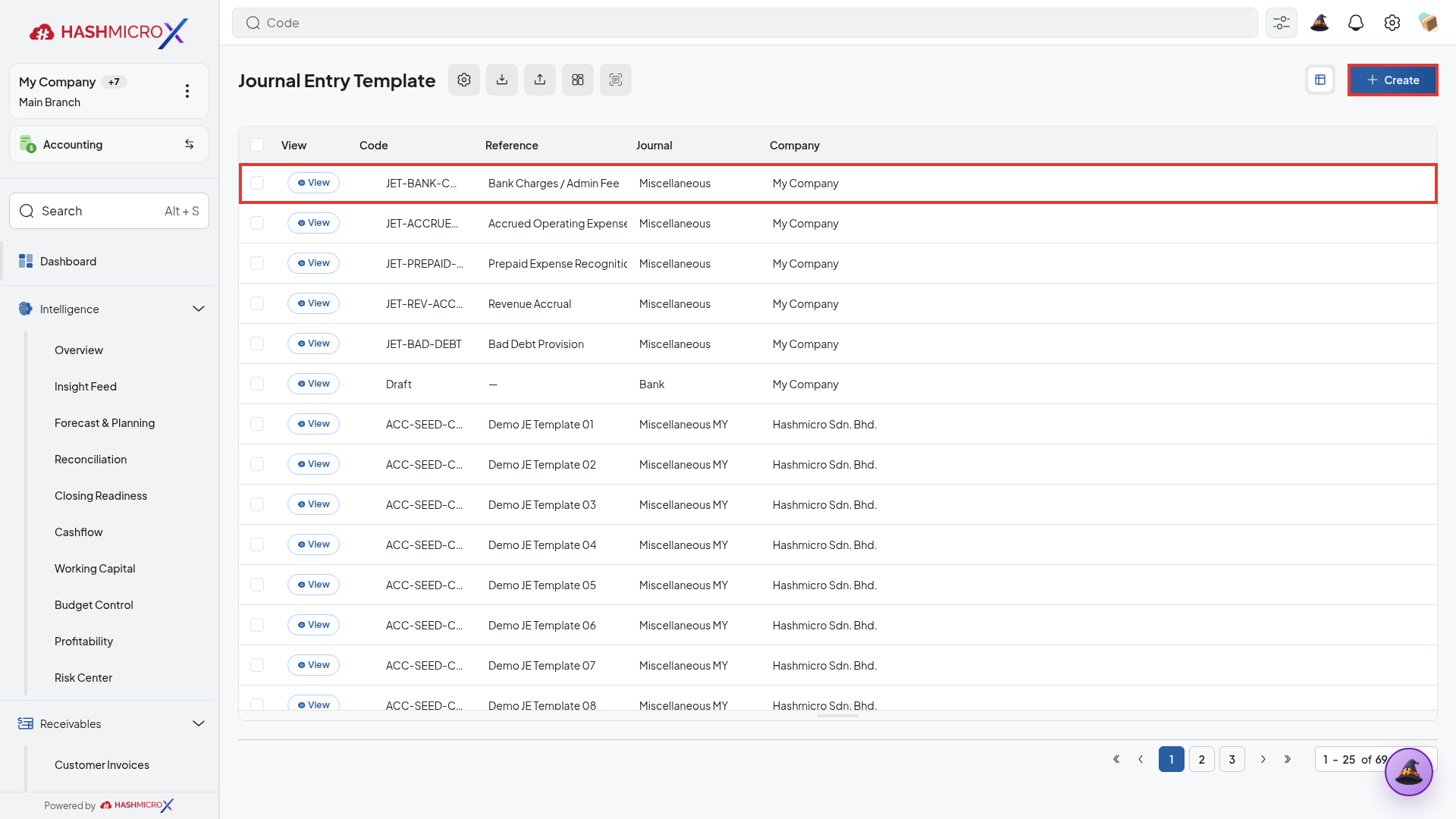The width and height of the screenshot is (1456, 819).
Task: Collapse the Receivables section
Action: (199, 723)
